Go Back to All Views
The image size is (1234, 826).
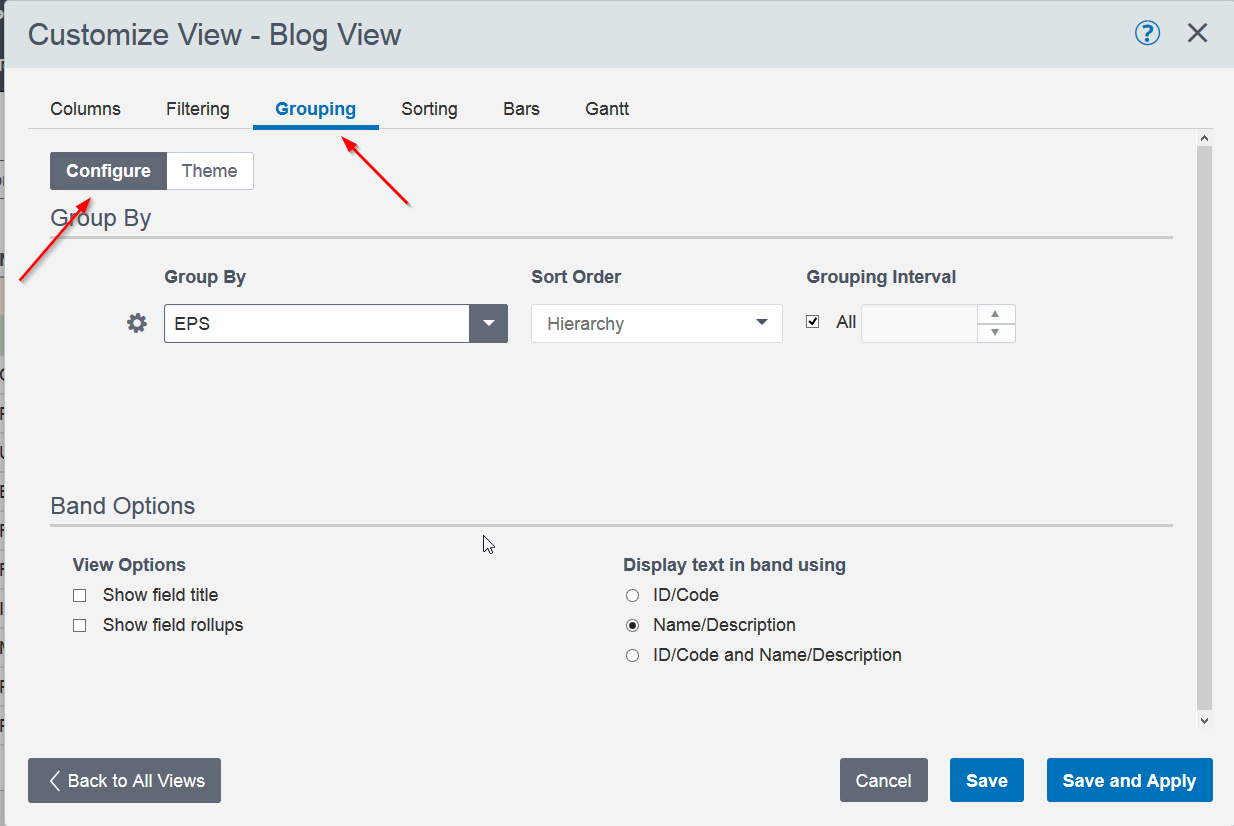[x=125, y=781]
